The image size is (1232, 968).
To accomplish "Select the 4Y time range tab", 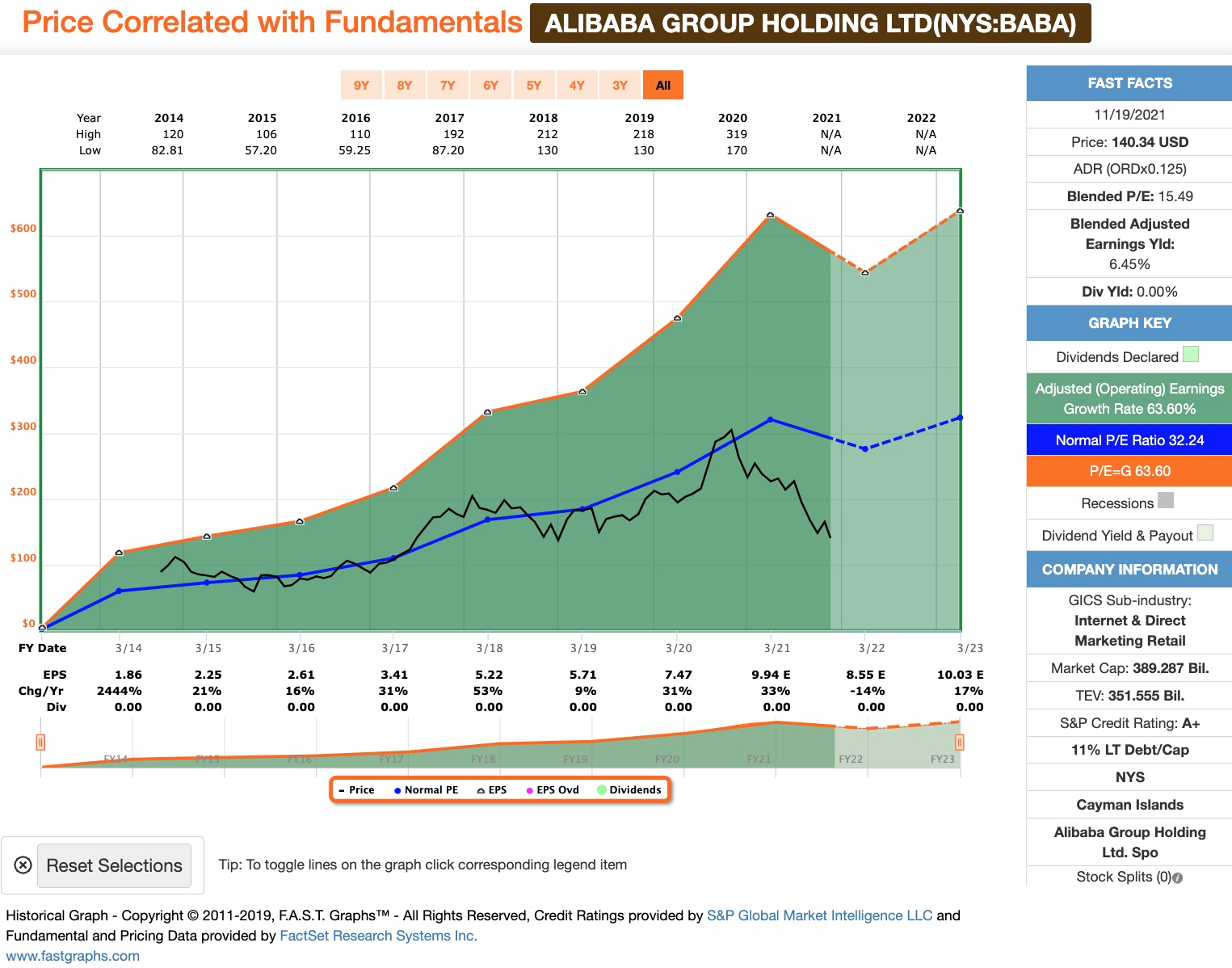I will (x=577, y=85).
